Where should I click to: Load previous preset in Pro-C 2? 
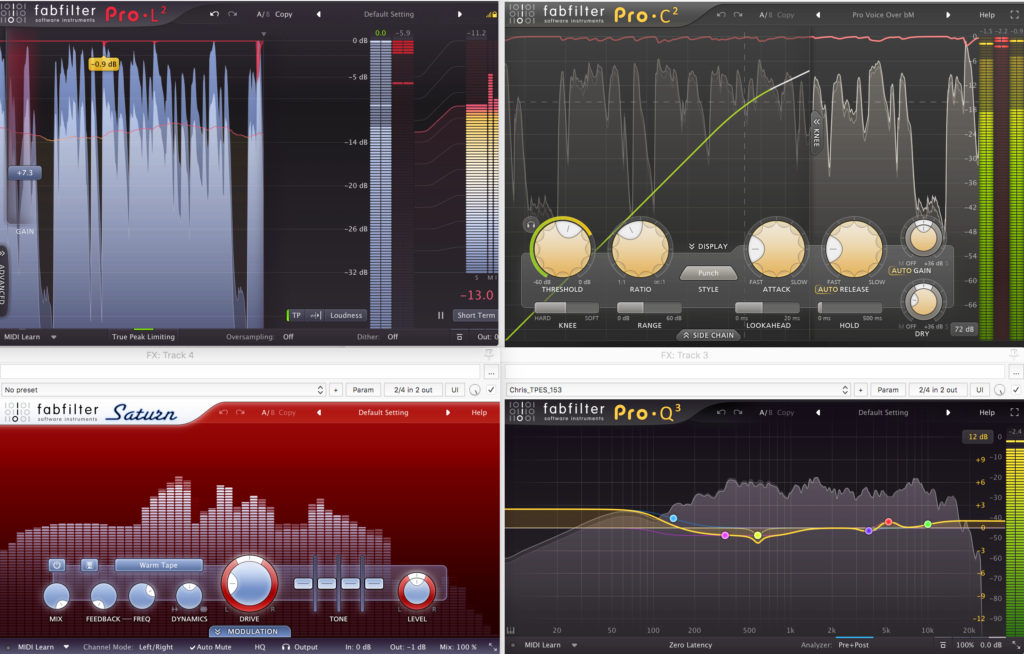[818, 14]
